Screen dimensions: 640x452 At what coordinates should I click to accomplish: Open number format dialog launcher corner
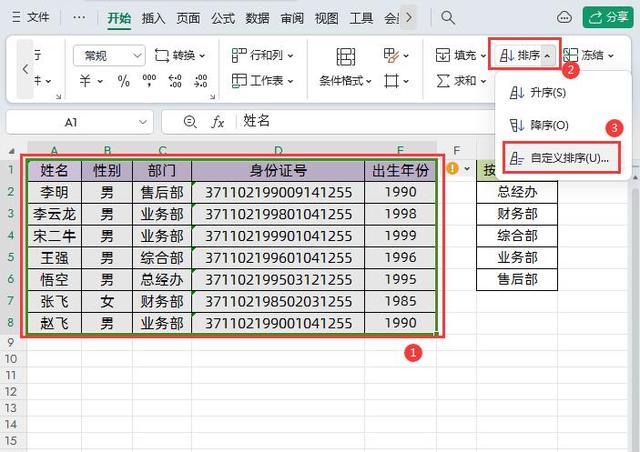pyautogui.click(x=213, y=97)
